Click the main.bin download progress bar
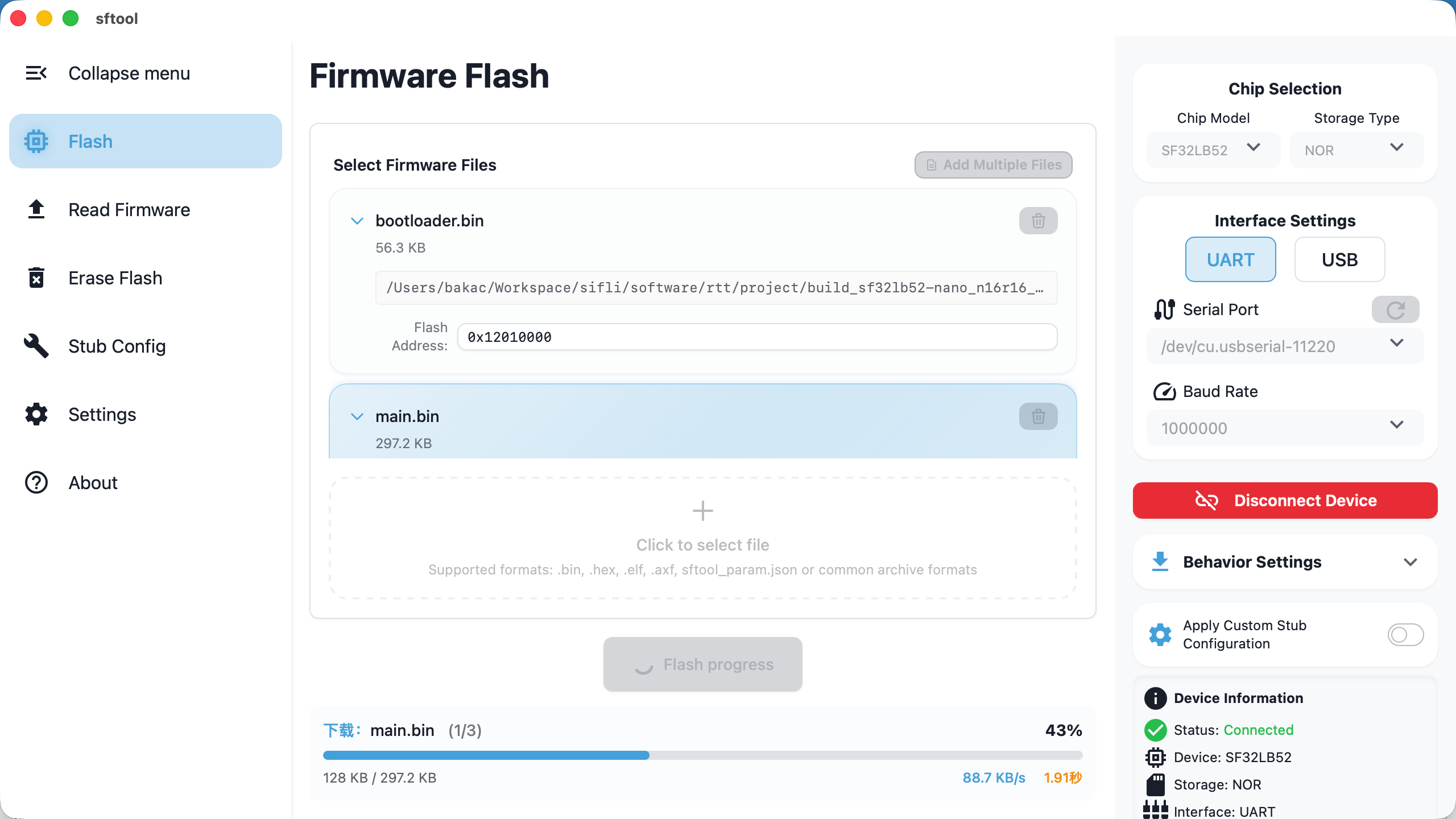The width and height of the screenshot is (1456, 819). (702, 755)
